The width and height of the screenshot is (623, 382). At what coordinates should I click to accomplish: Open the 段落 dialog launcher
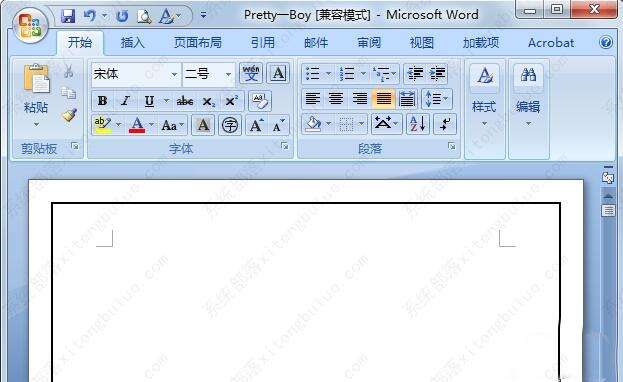(451, 146)
